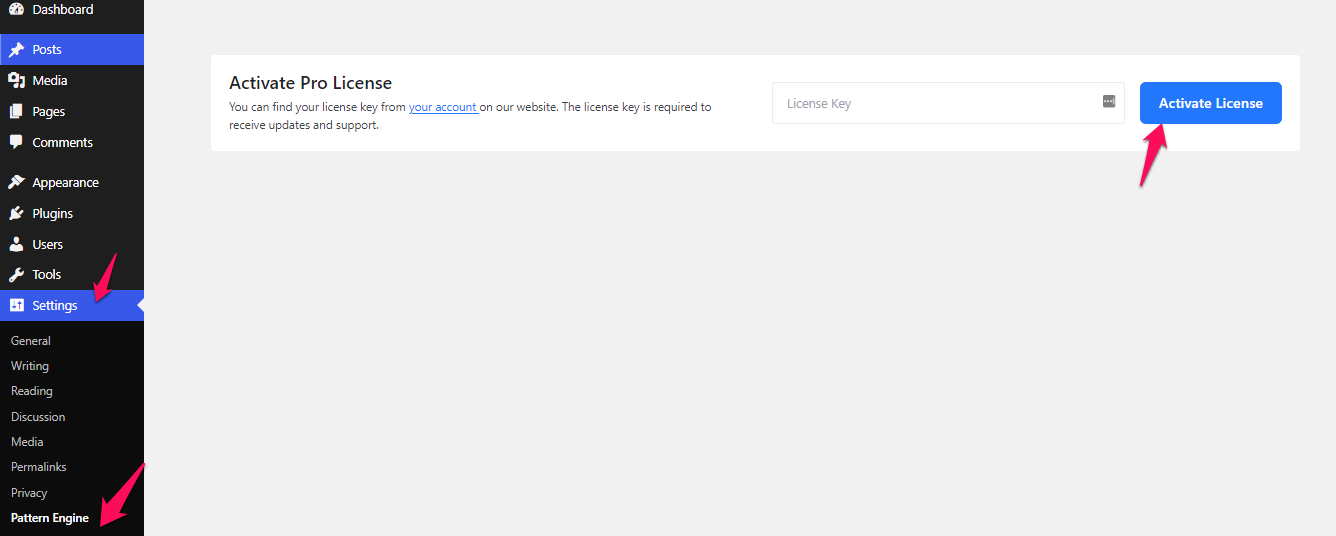The width and height of the screenshot is (1336, 536).
Task: Click the Posts pushpin icon
Action: click(x=16, y=49)
